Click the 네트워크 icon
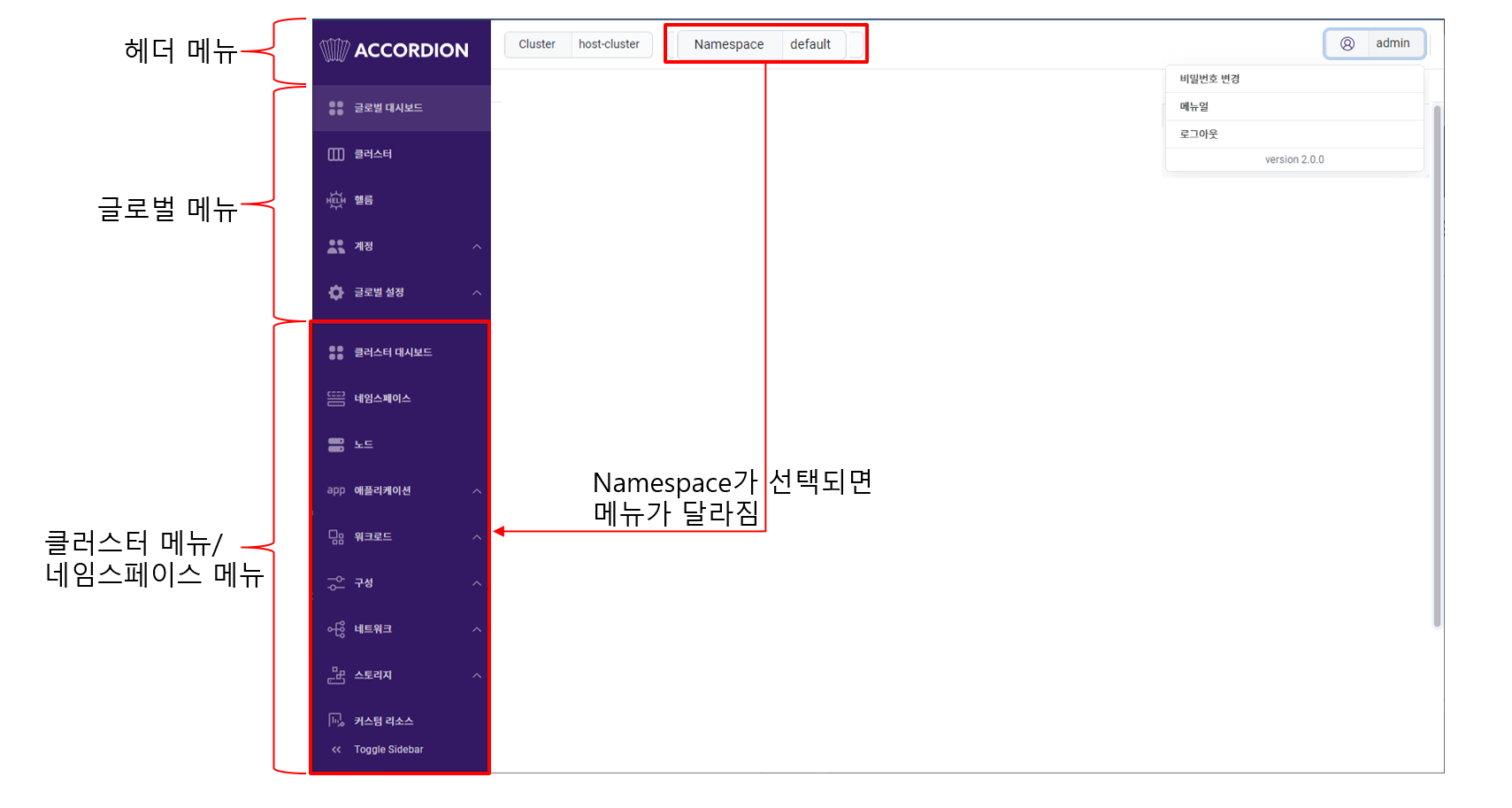 [336, 628]
